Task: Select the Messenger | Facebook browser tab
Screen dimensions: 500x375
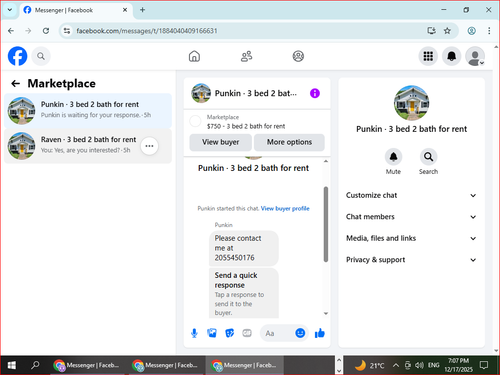Action: click(75, 10)
